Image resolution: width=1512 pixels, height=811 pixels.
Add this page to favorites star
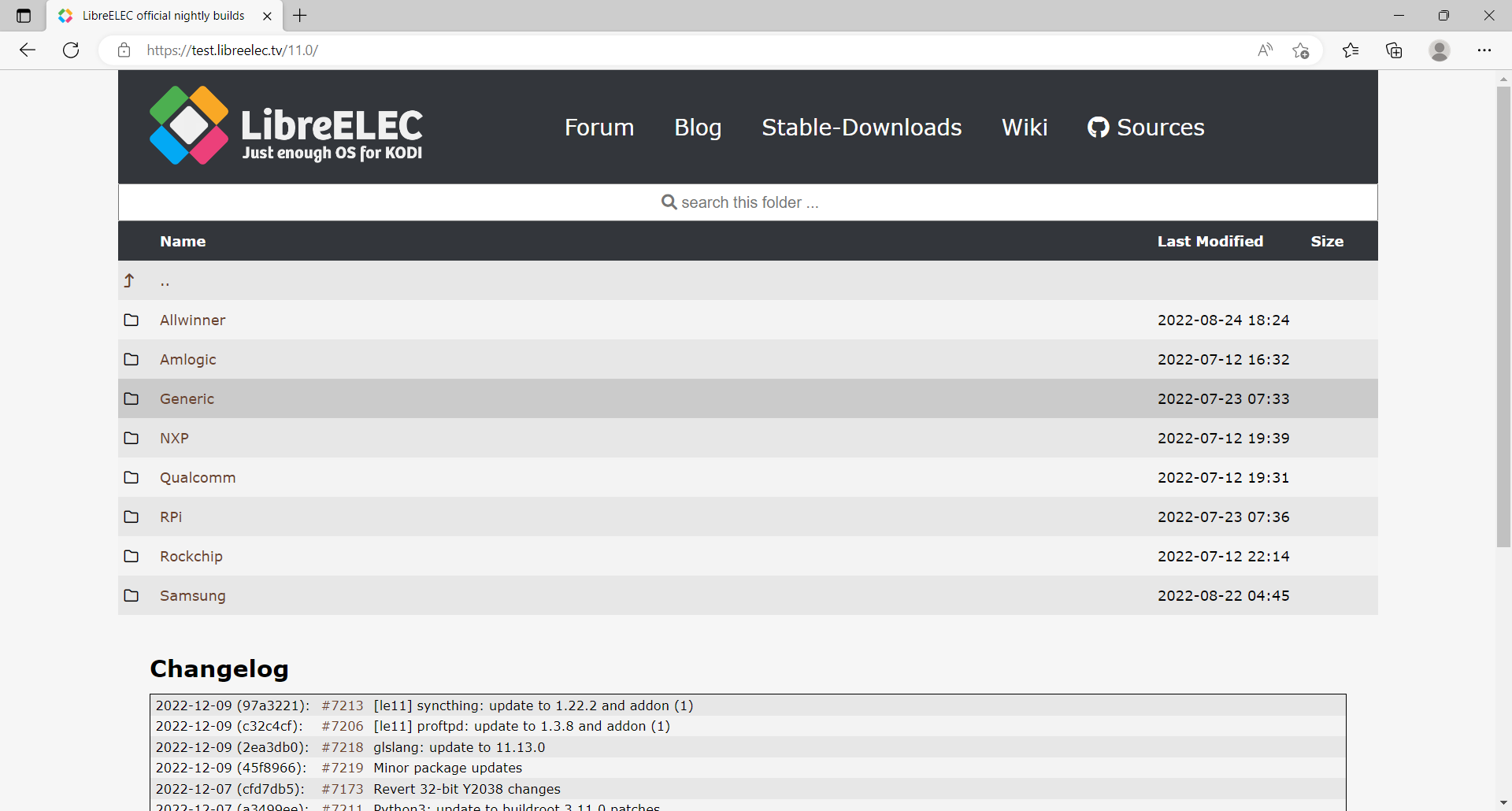pos(1300,50)
